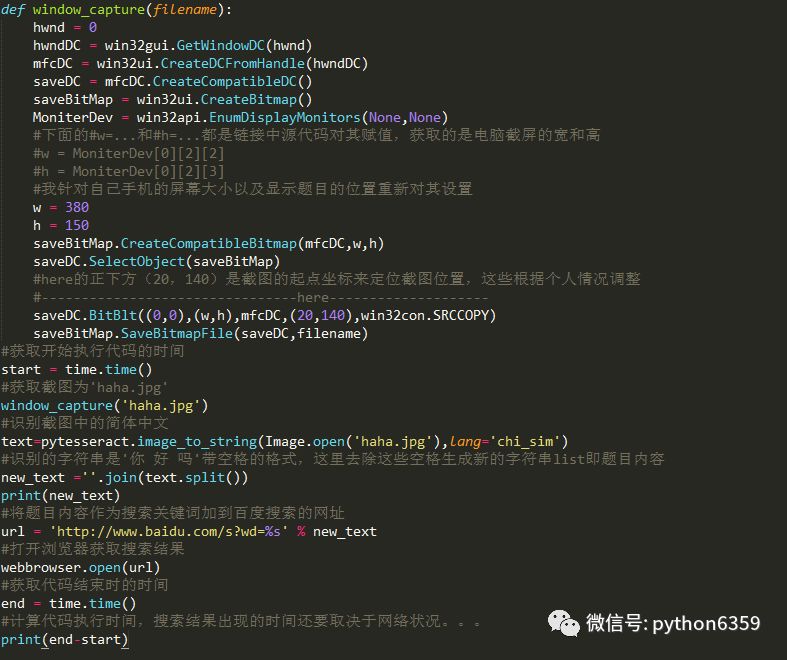Click the end = time.time() line
Screen dimensions: 787x660
[68, 603]
